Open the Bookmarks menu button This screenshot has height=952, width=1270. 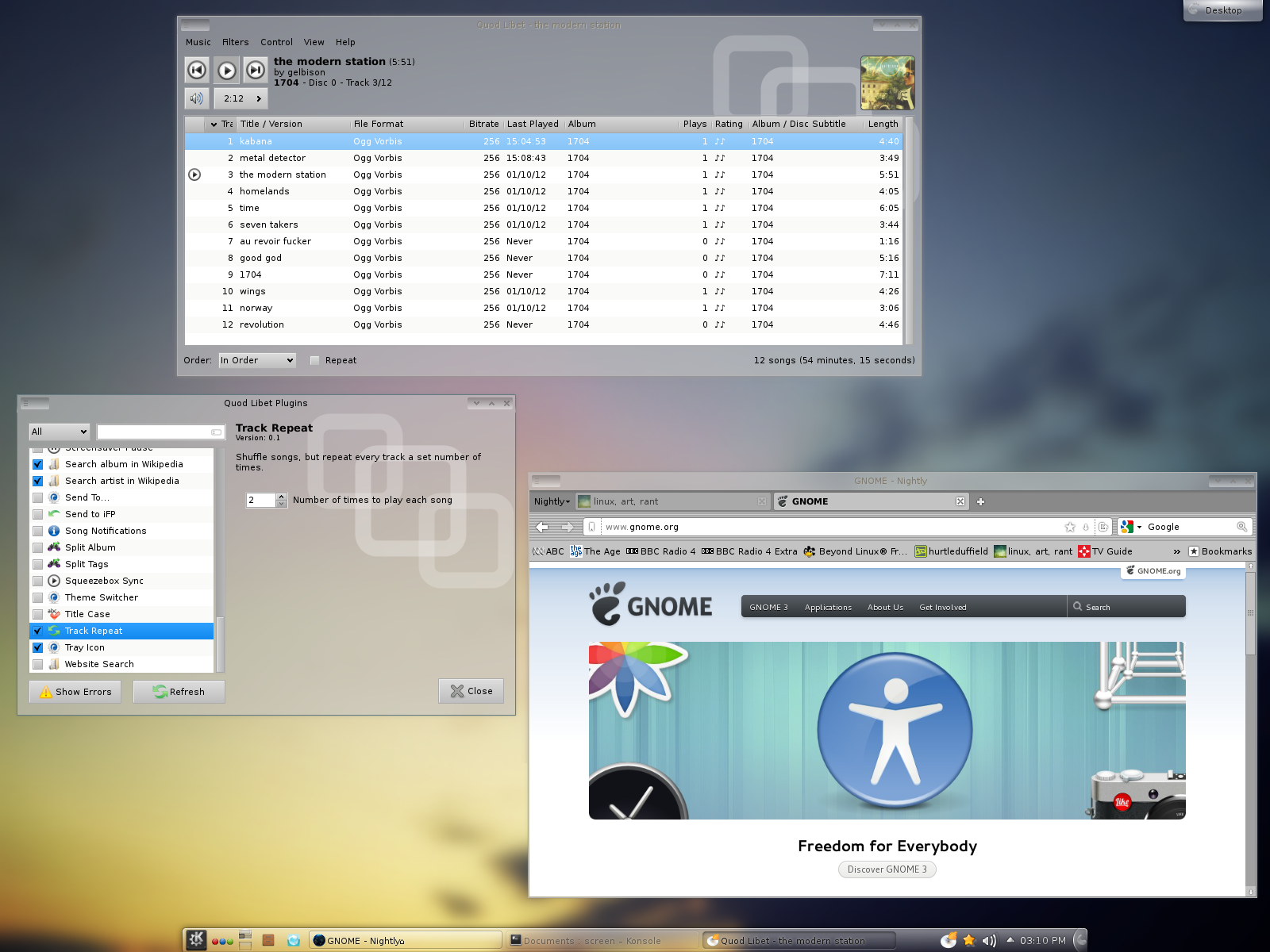[1220, 551]
